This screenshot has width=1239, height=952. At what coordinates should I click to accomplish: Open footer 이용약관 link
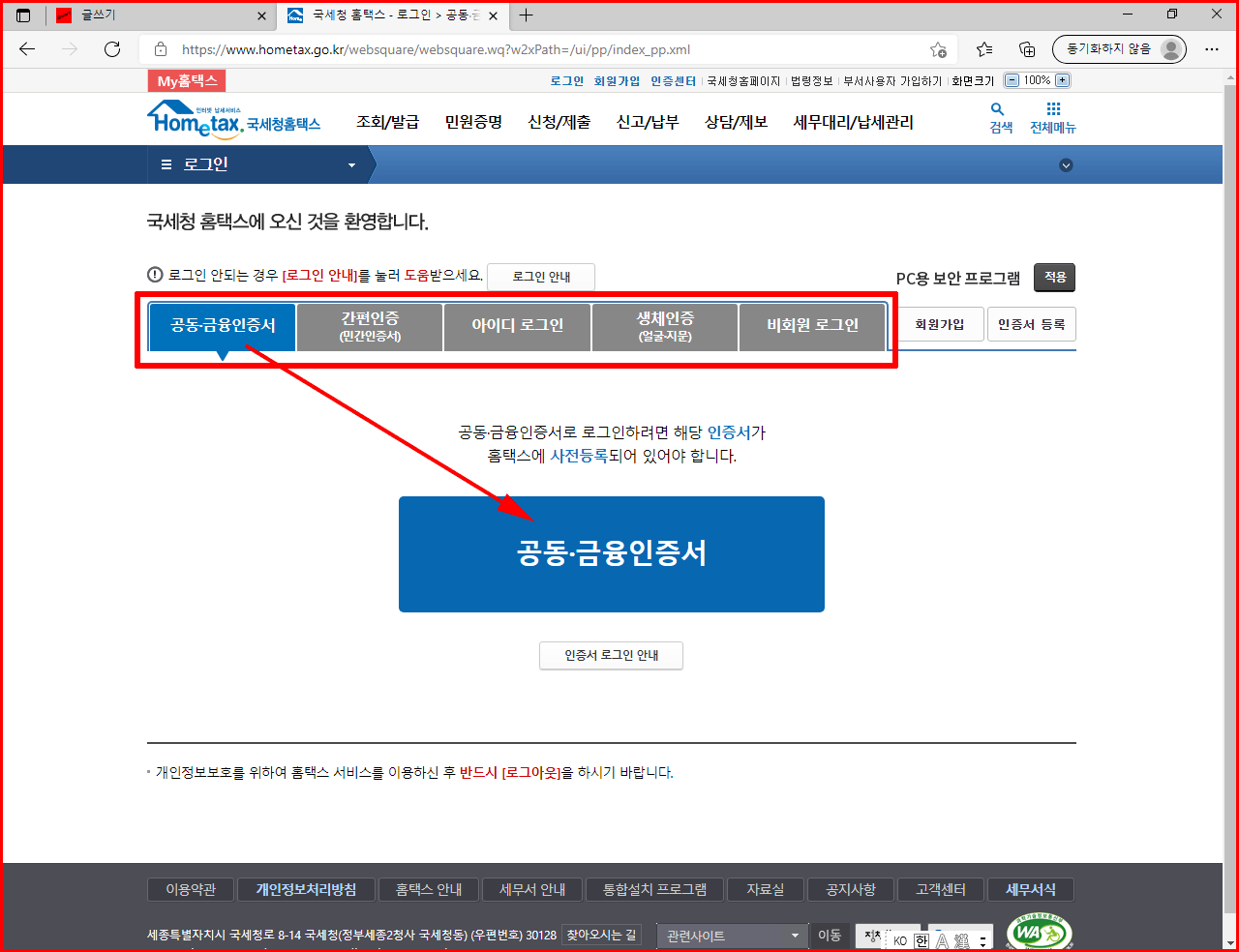191,890
